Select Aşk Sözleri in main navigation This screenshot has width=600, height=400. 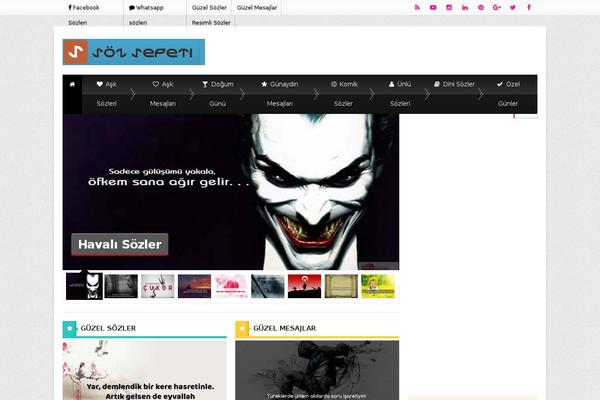[x=106, y=94]
